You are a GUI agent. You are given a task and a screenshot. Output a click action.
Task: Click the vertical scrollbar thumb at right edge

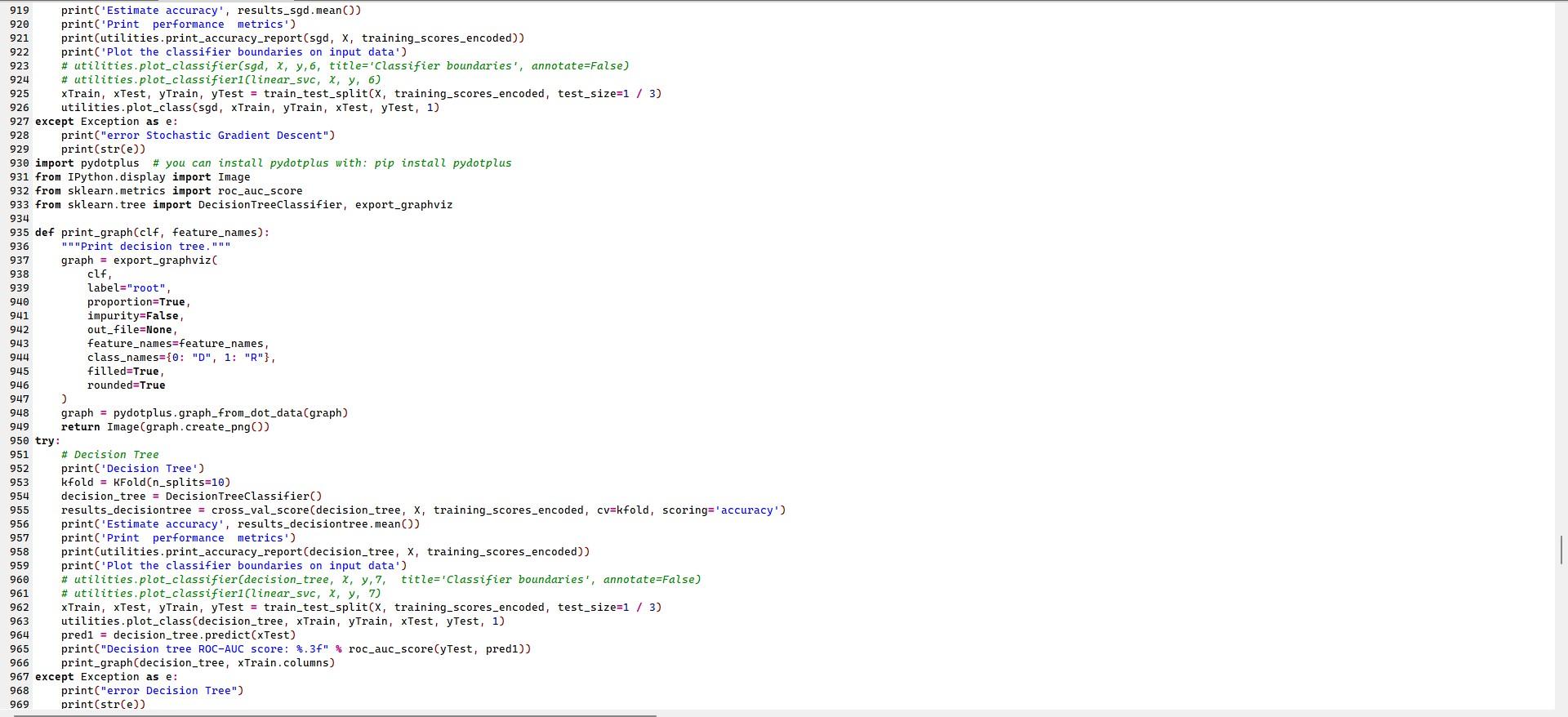click(1561, 550)
